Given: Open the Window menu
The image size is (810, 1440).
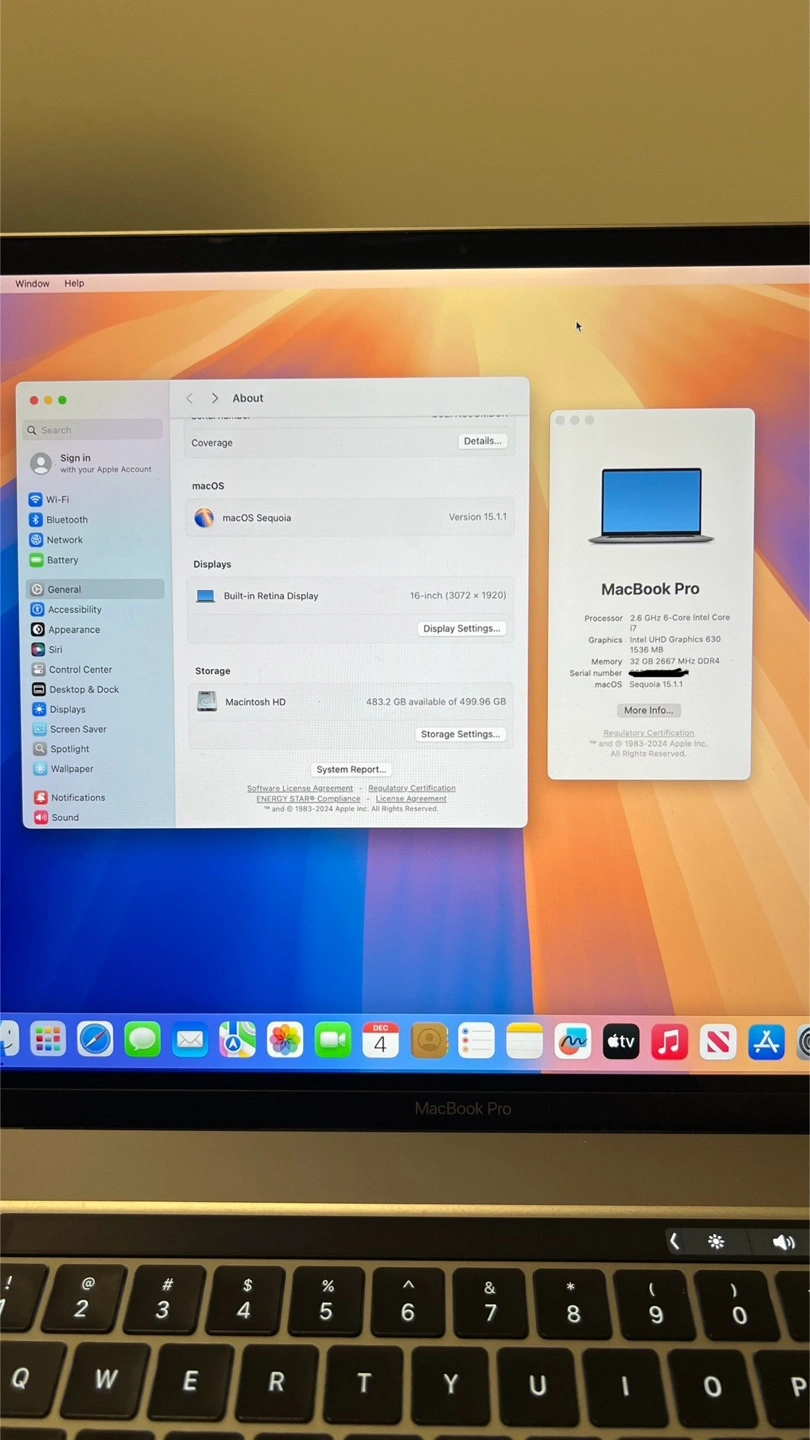Looking at the screenshot, I should click(x=32, y=283).
